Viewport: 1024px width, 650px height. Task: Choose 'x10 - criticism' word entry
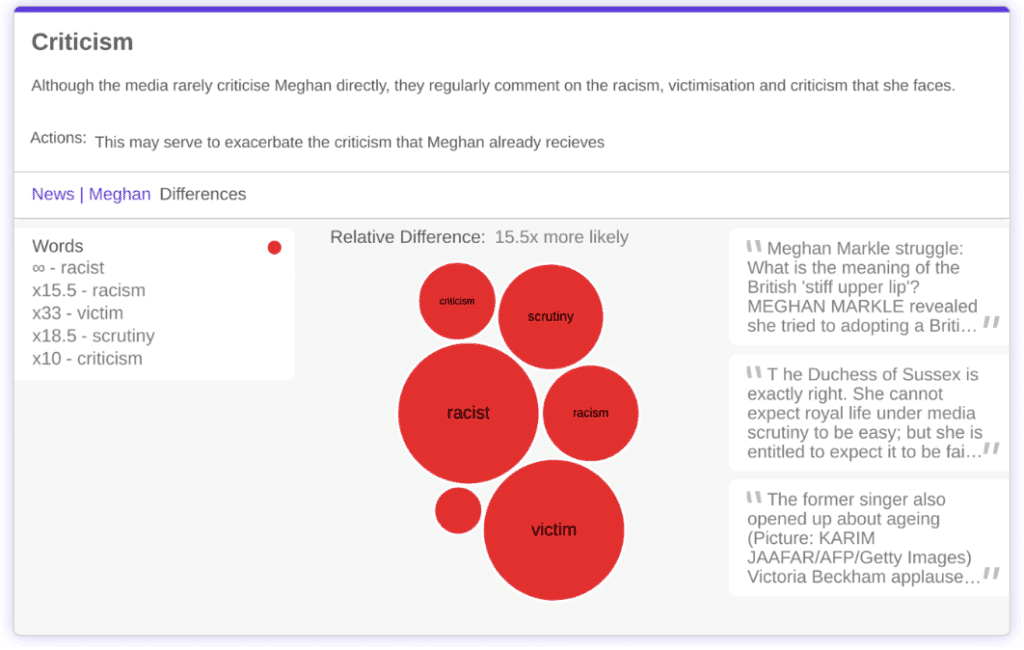(87, 359)
